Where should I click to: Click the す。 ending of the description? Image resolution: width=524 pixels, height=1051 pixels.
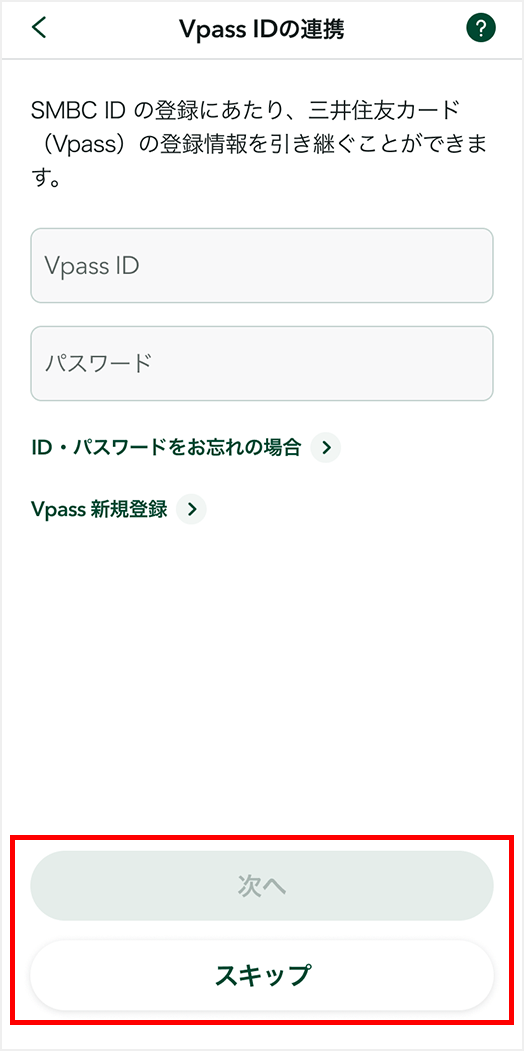point(45,181)
